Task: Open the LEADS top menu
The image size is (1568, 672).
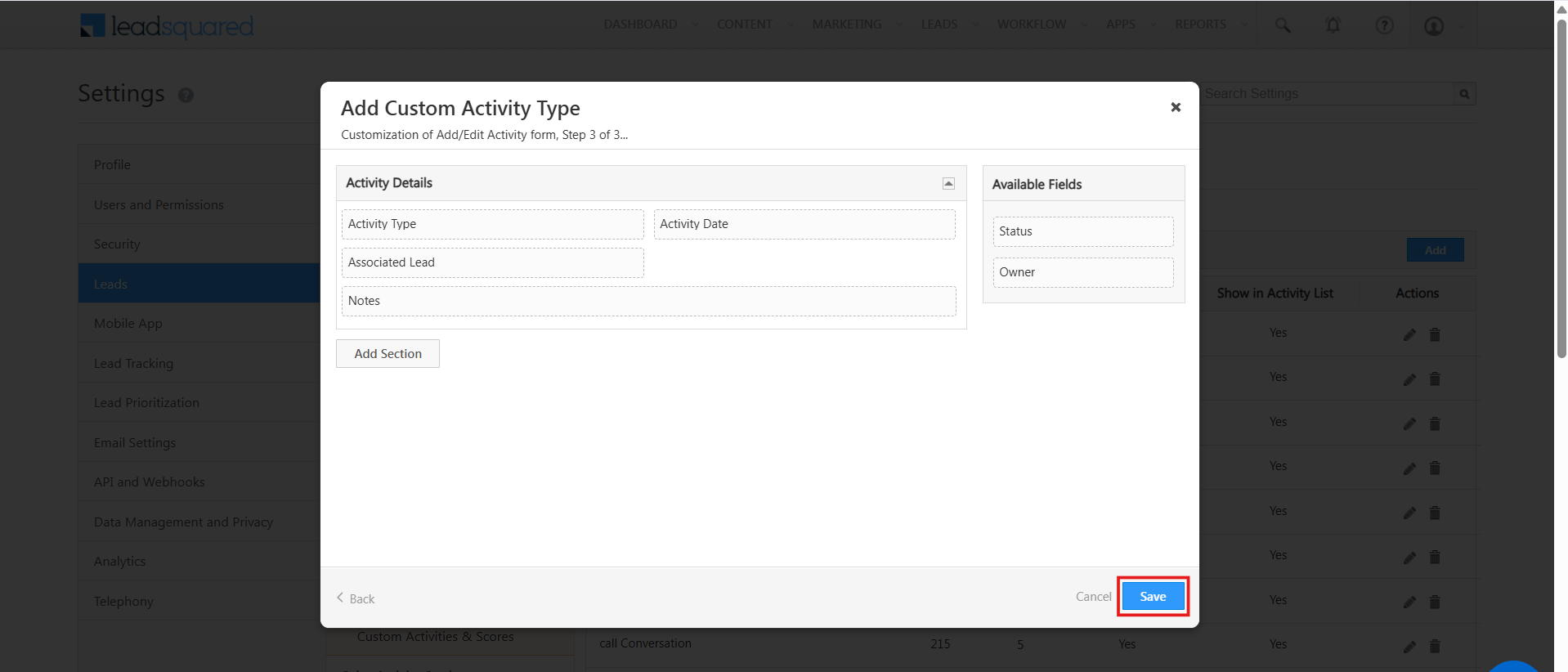Action: point(939,25)
